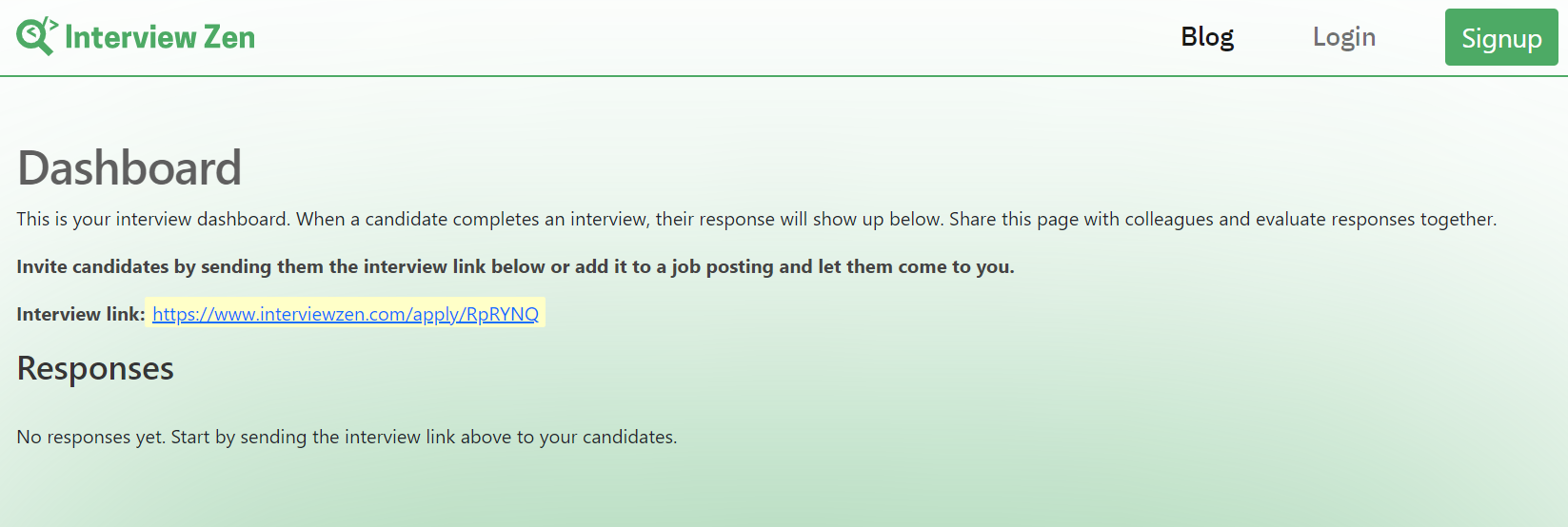The height and width of the screenshot is (527, 1568).
Task: Go to the Login page
Action: 1343,37
